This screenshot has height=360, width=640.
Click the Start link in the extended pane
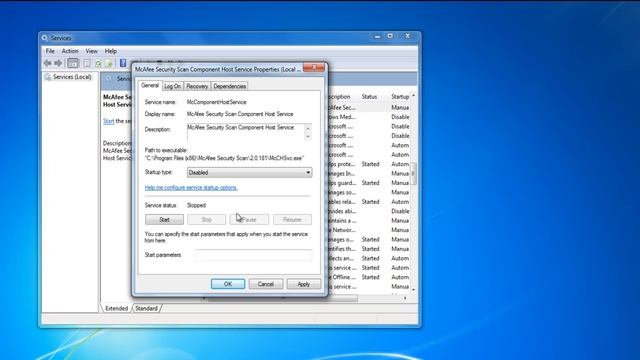109,121
